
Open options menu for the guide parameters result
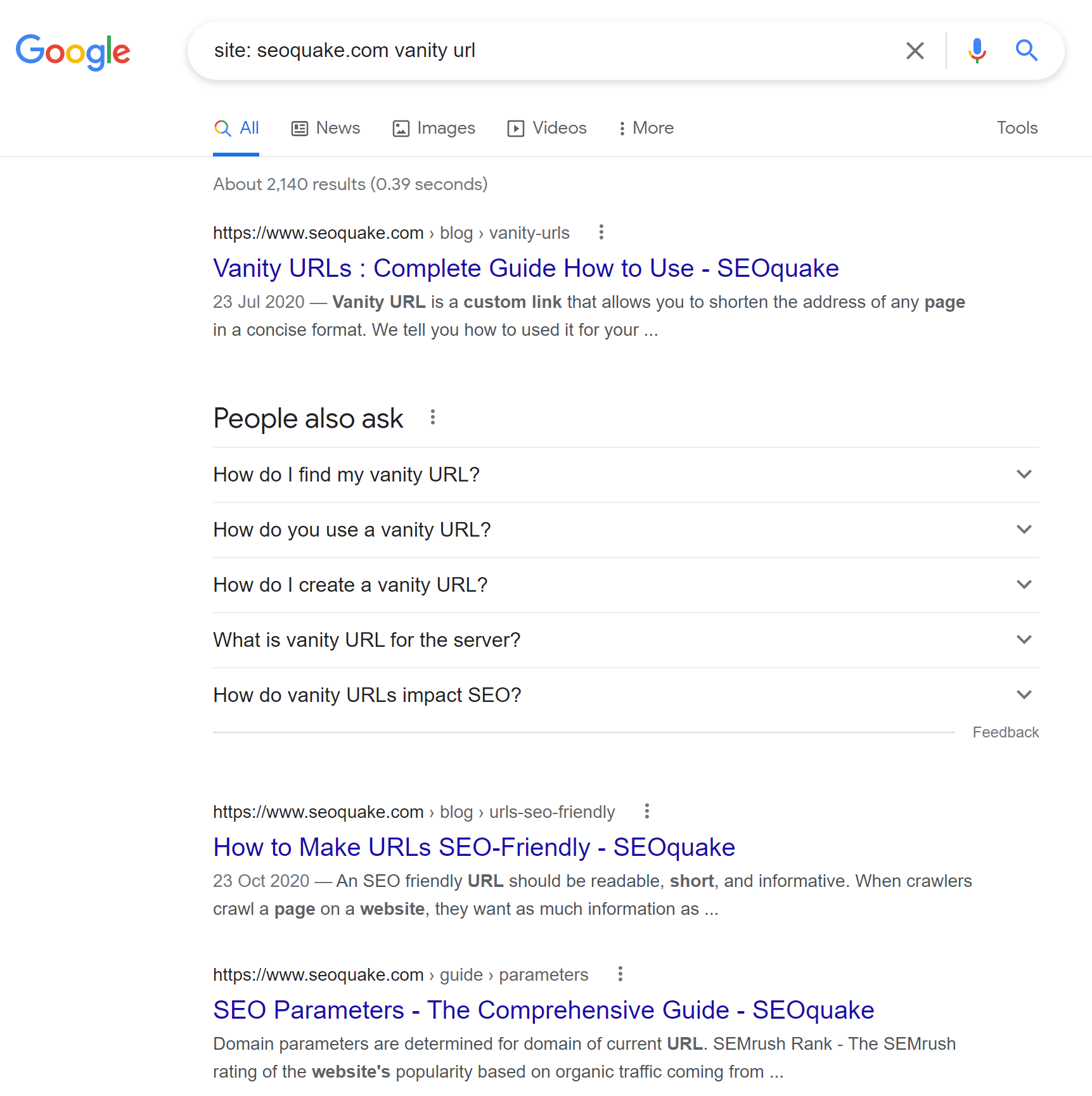pos(620,974)
